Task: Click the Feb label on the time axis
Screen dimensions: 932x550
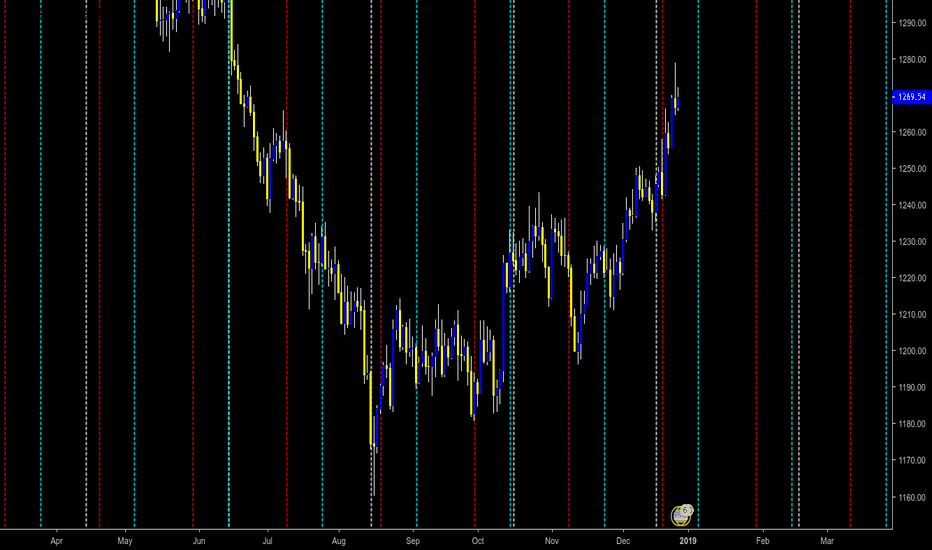Action: pos(763,541)
